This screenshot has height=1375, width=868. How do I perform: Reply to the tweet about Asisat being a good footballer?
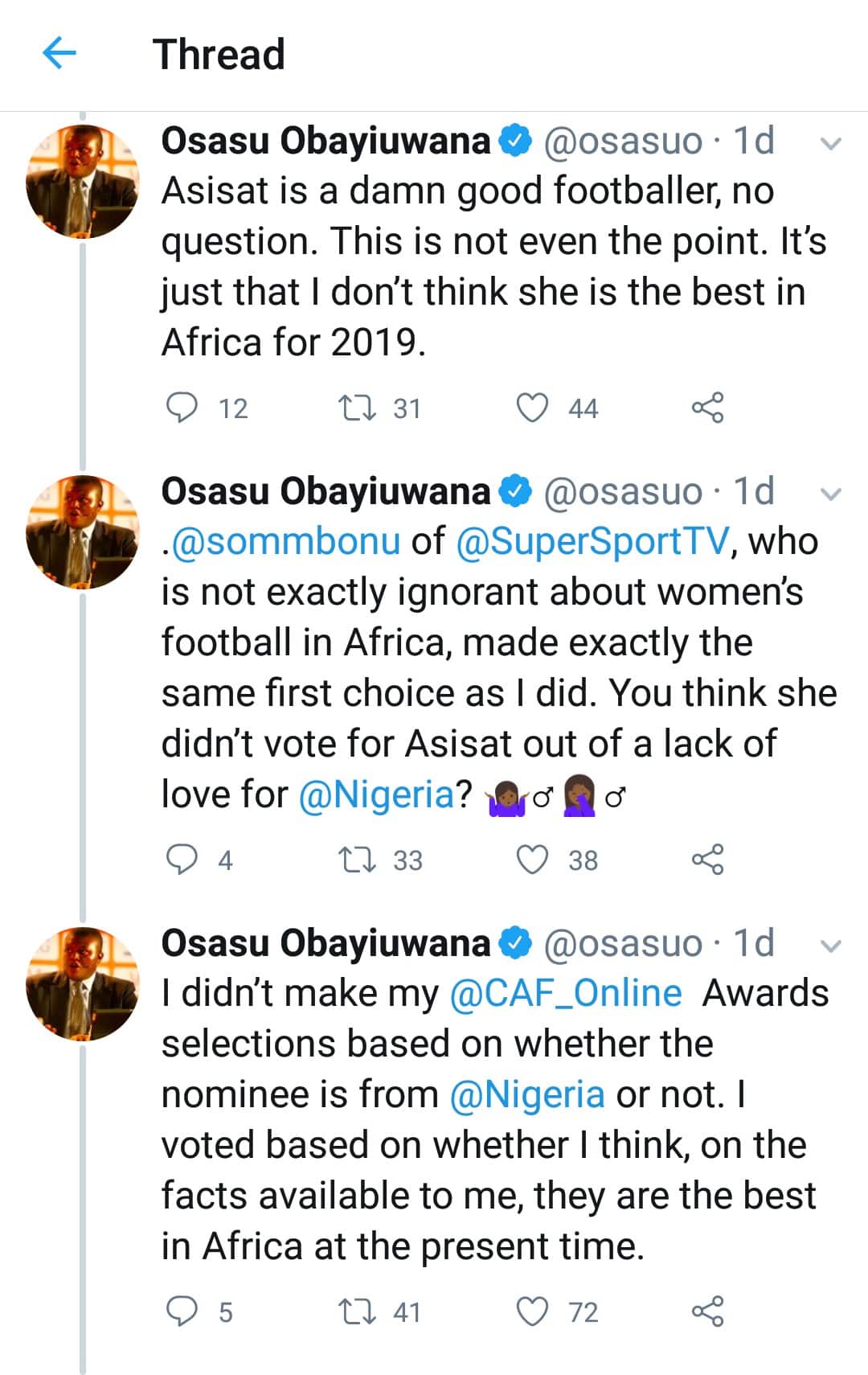(x=182, y=408)
